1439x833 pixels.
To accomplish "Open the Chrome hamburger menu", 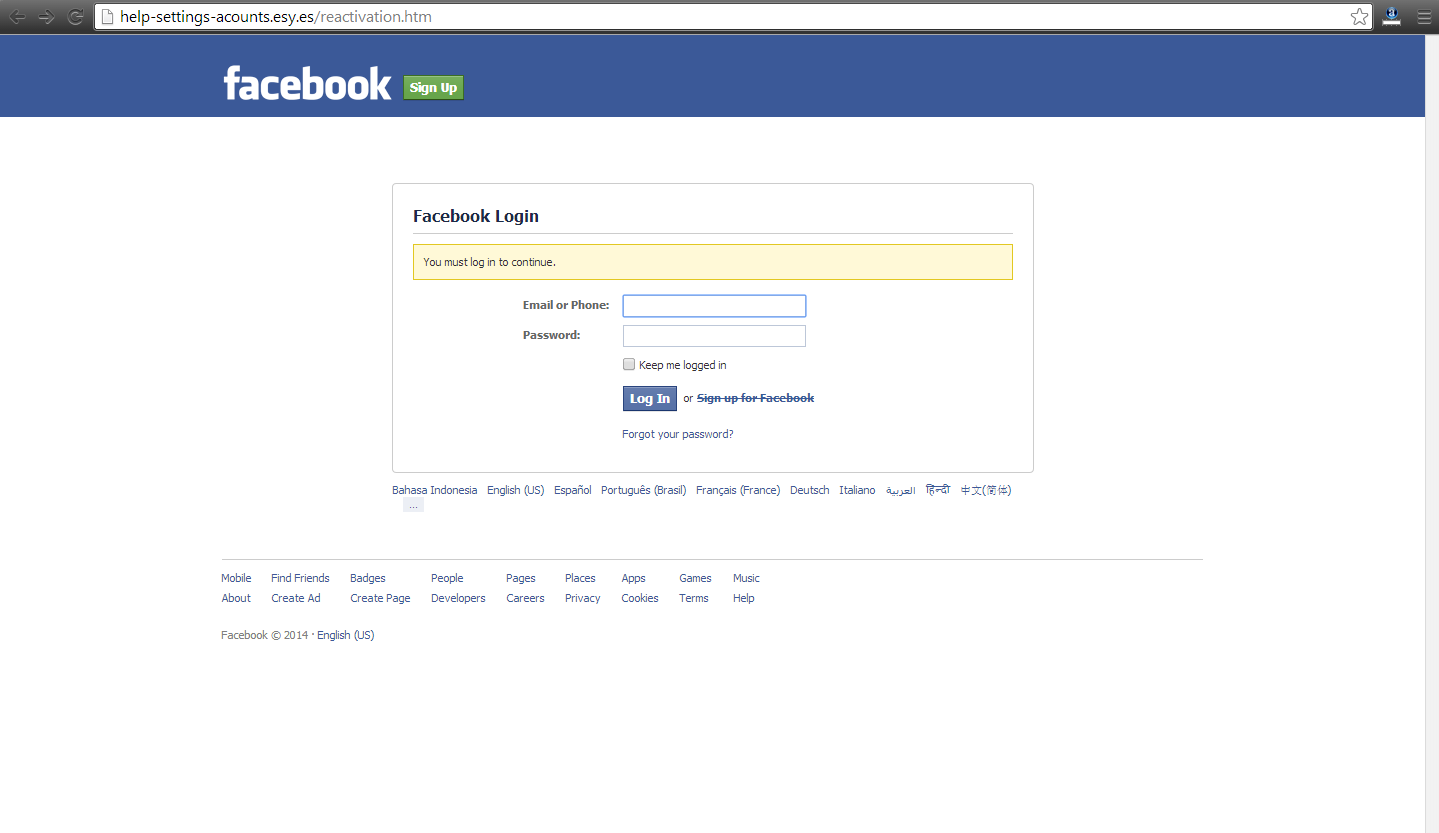I will pyautogui.click(x=1423, y=17).
